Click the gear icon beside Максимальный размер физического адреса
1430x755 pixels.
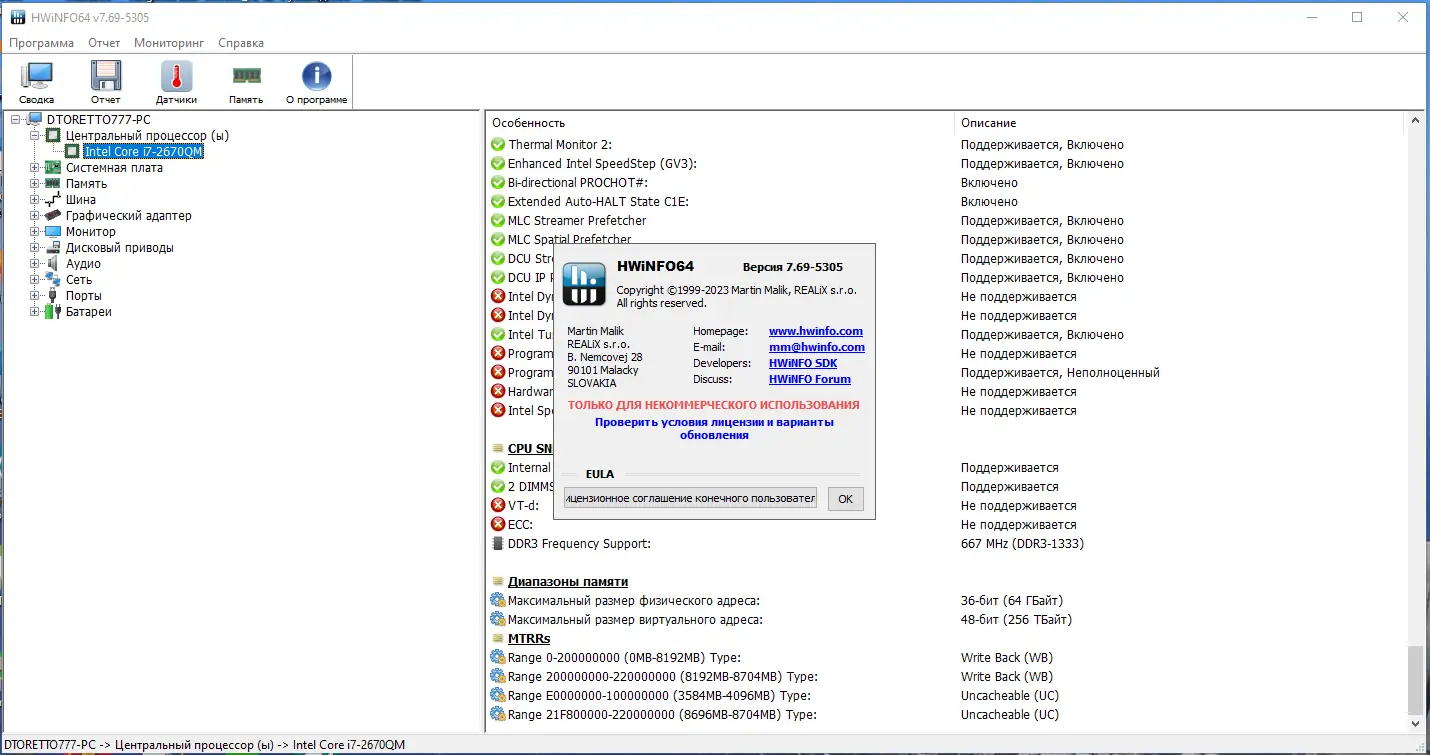point(498,601)
